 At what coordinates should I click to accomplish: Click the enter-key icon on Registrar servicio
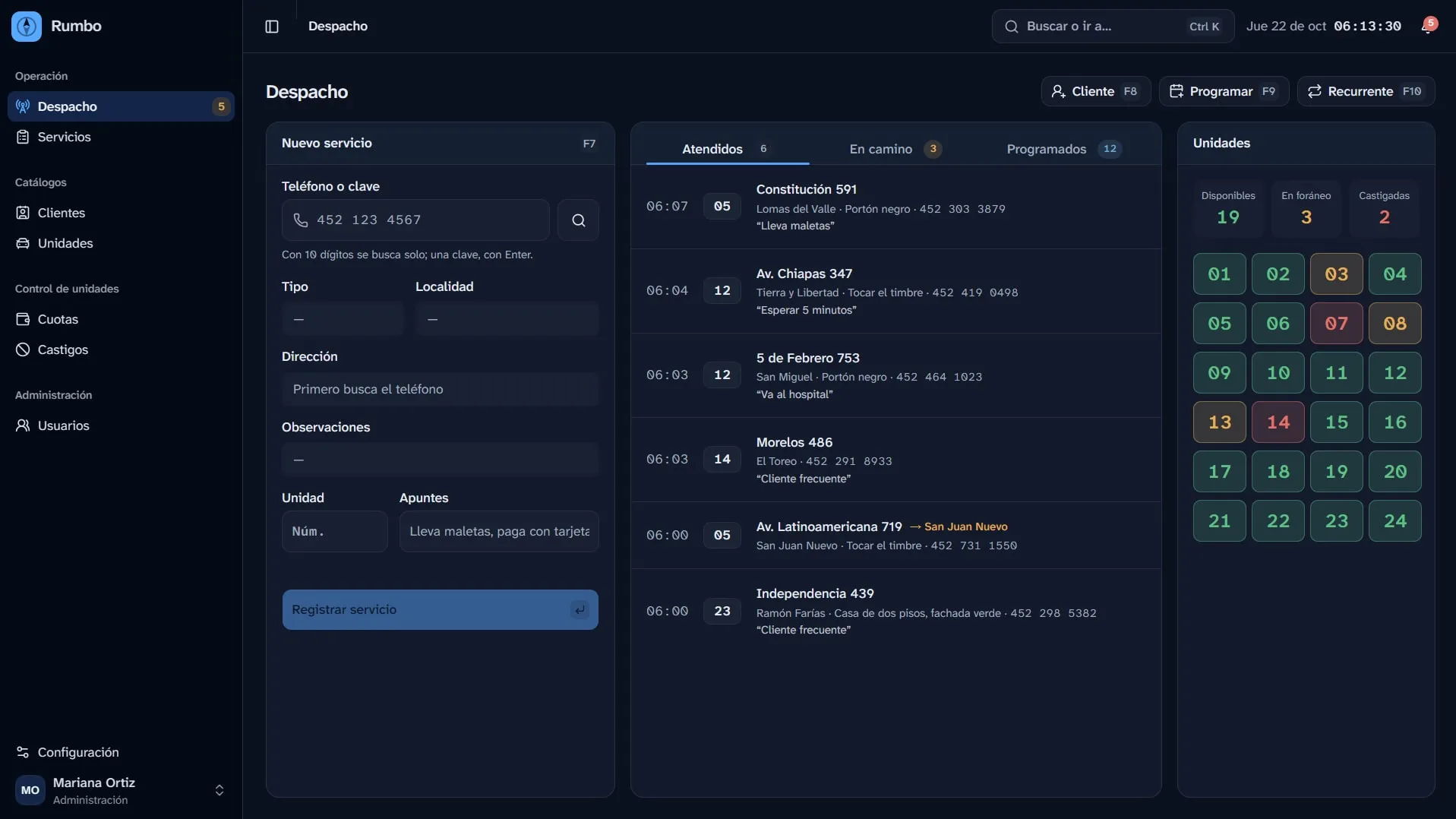pos(580,609)
